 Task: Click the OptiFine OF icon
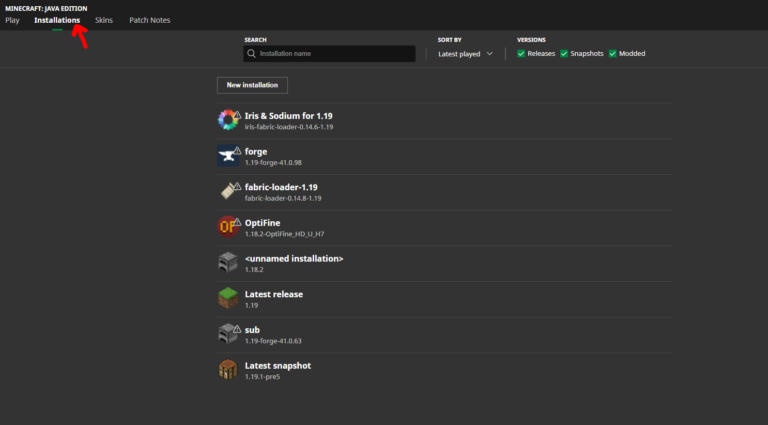click(x=228, y=227)
